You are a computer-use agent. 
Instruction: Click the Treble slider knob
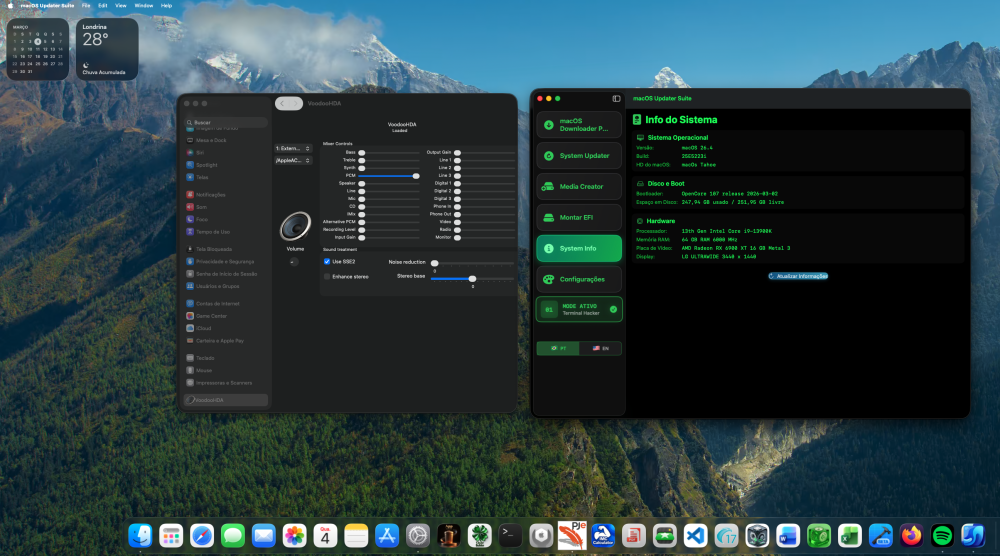tap(362, 160)
